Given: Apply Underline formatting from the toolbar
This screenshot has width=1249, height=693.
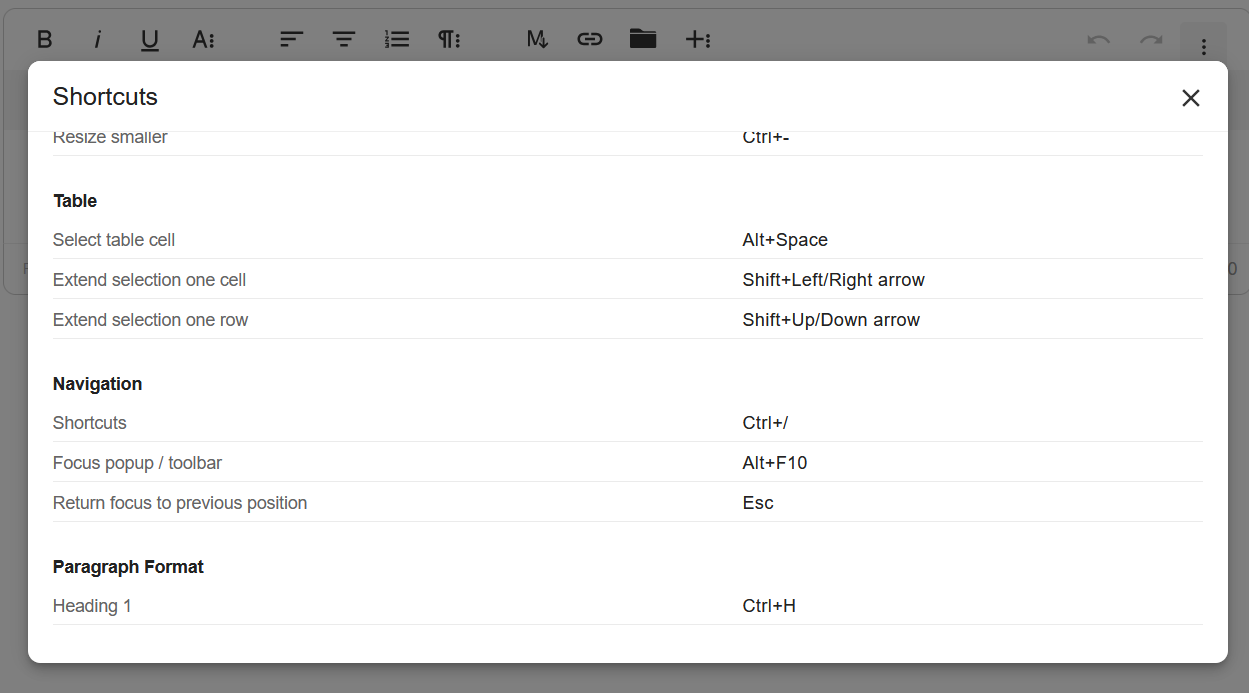Looking at the screenshot, I should (150, 40).
